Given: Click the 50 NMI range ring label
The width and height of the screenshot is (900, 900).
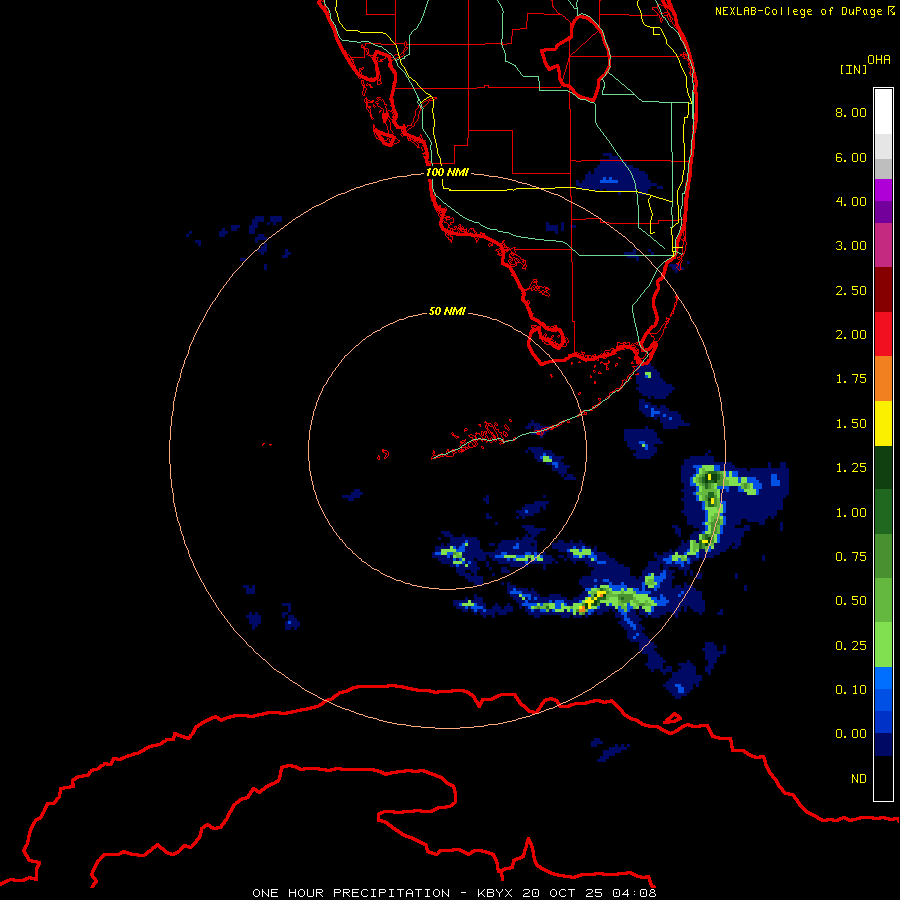Looking at the screenshot, I should point(447,311).
